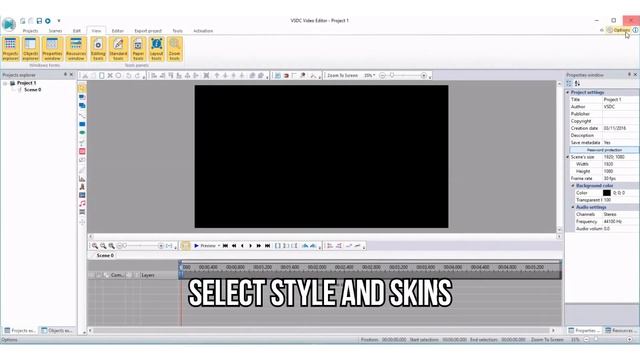This screenshot has height=360, width=640.
Task: Add an audio object (music note icon)
Action: tap(82, 204)
